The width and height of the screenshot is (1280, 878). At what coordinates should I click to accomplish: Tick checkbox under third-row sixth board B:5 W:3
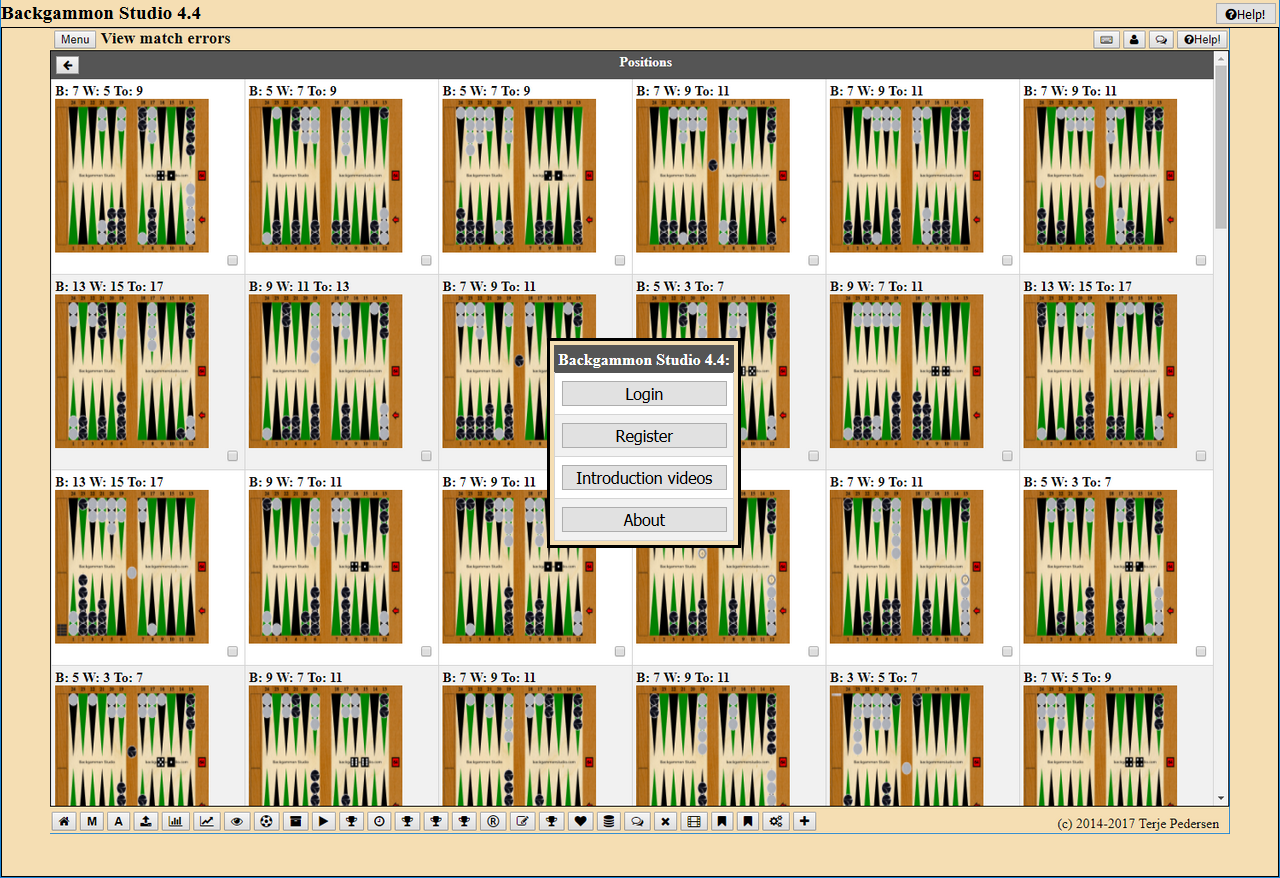click(1201, 651)
